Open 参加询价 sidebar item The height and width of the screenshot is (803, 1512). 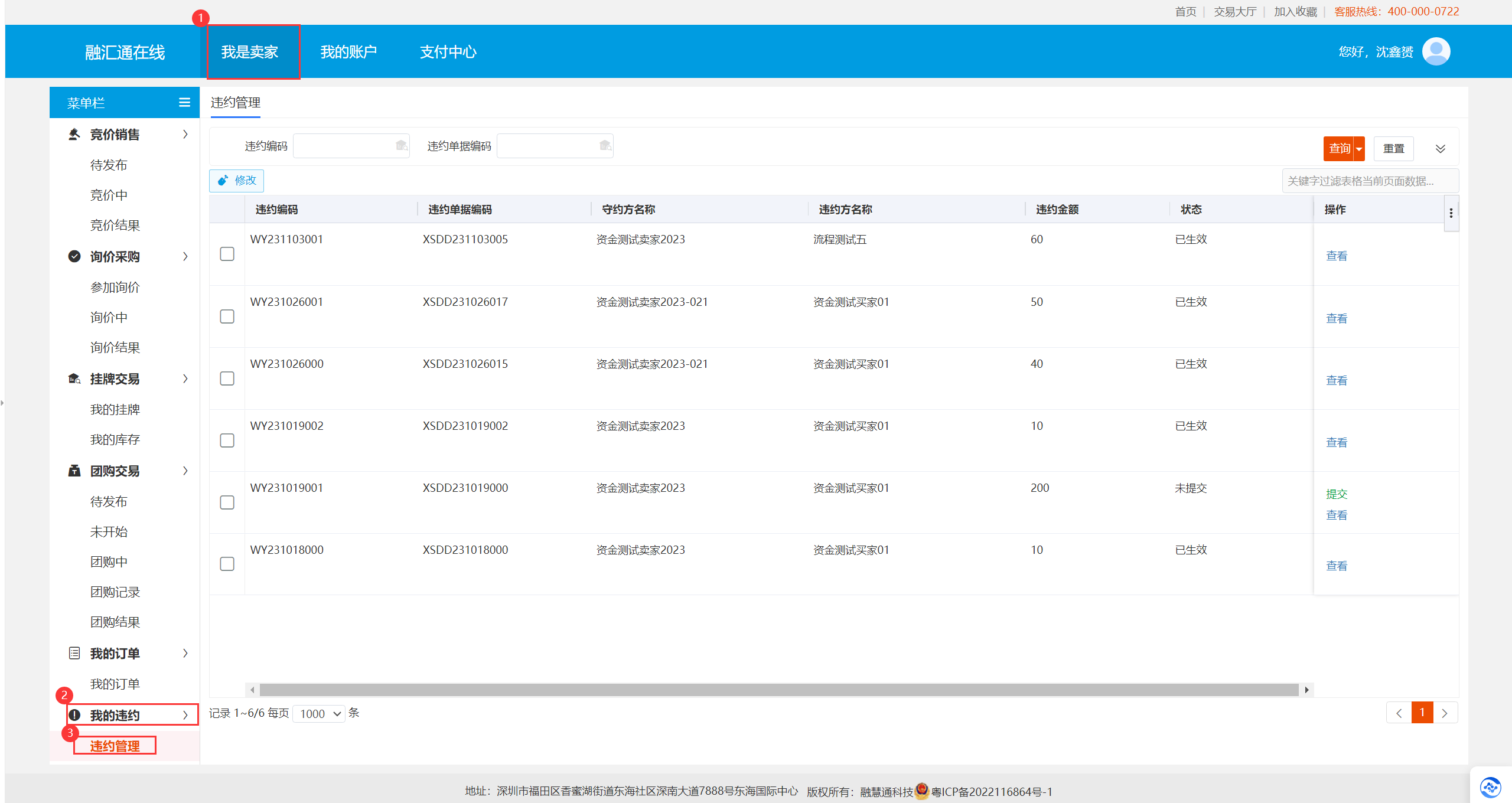click(x=115, y=287)
